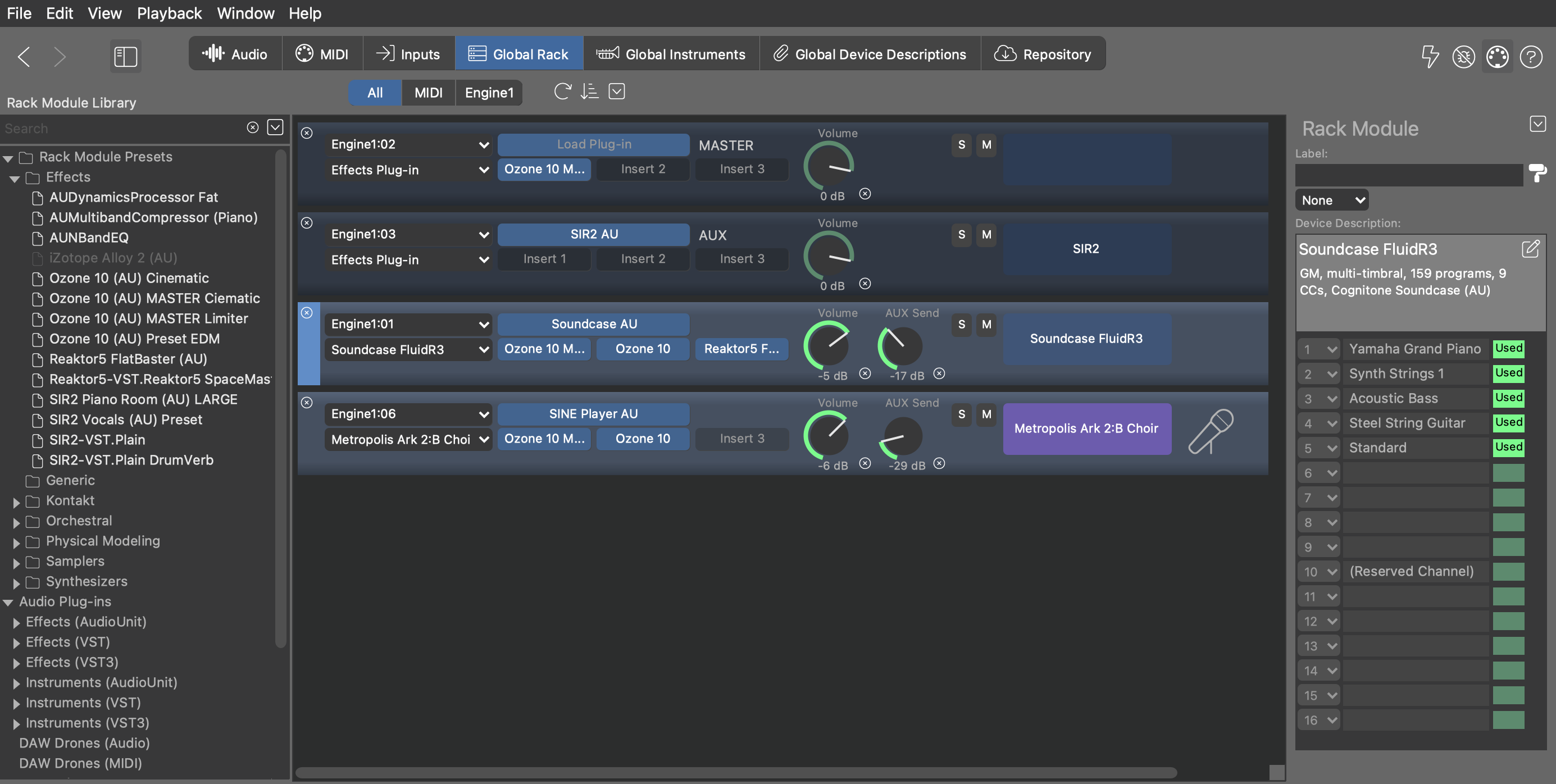Click the crossed-out circle panic icon

click(1463, 56)
